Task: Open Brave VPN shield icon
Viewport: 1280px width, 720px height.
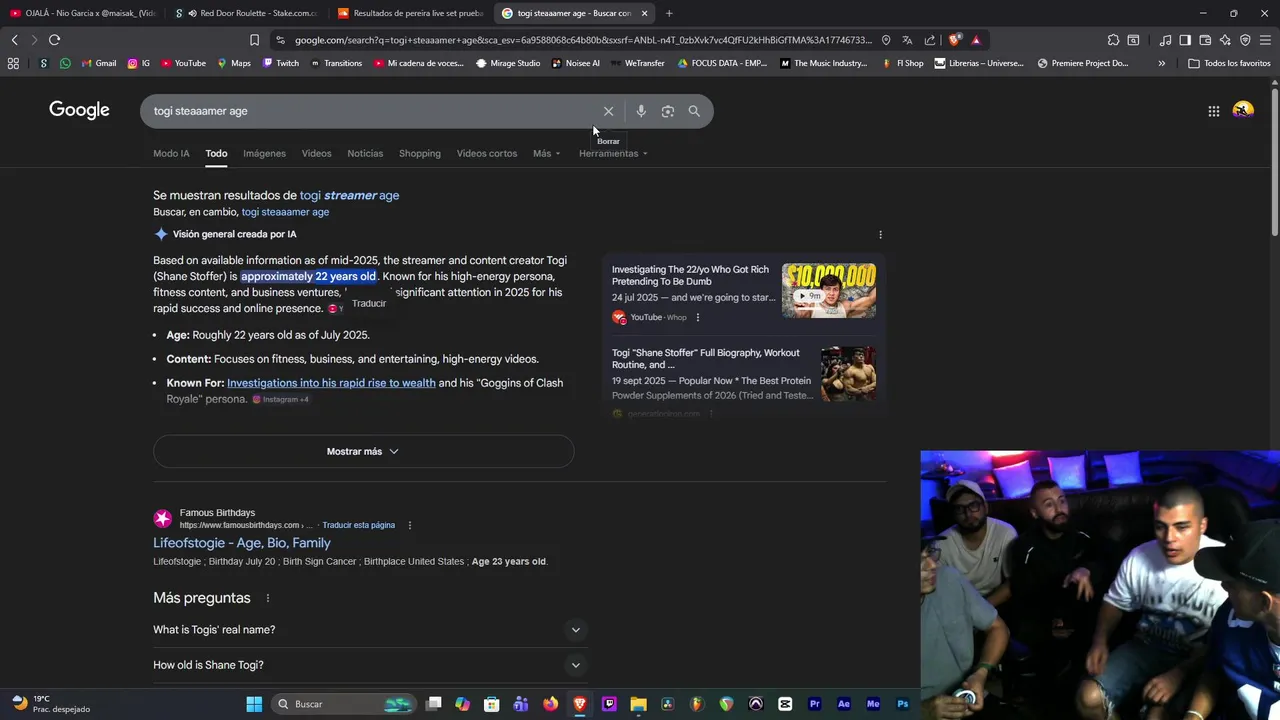Action: pyautogui.click(x=1245, y=40)
